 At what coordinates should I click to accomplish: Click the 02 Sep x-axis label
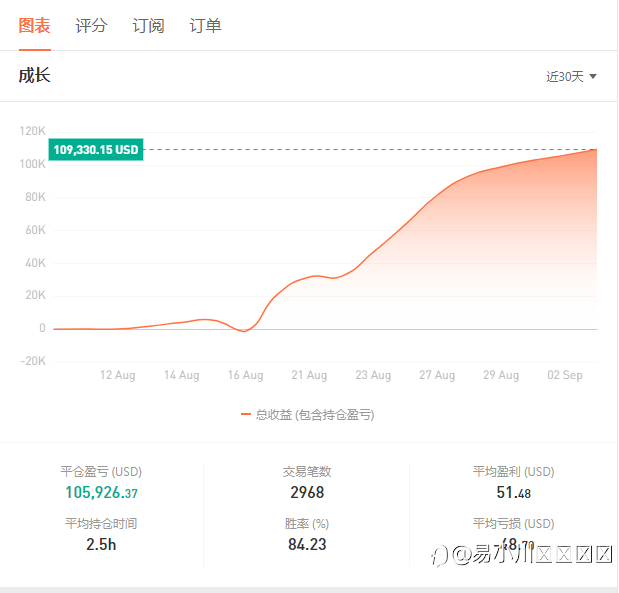565,375
